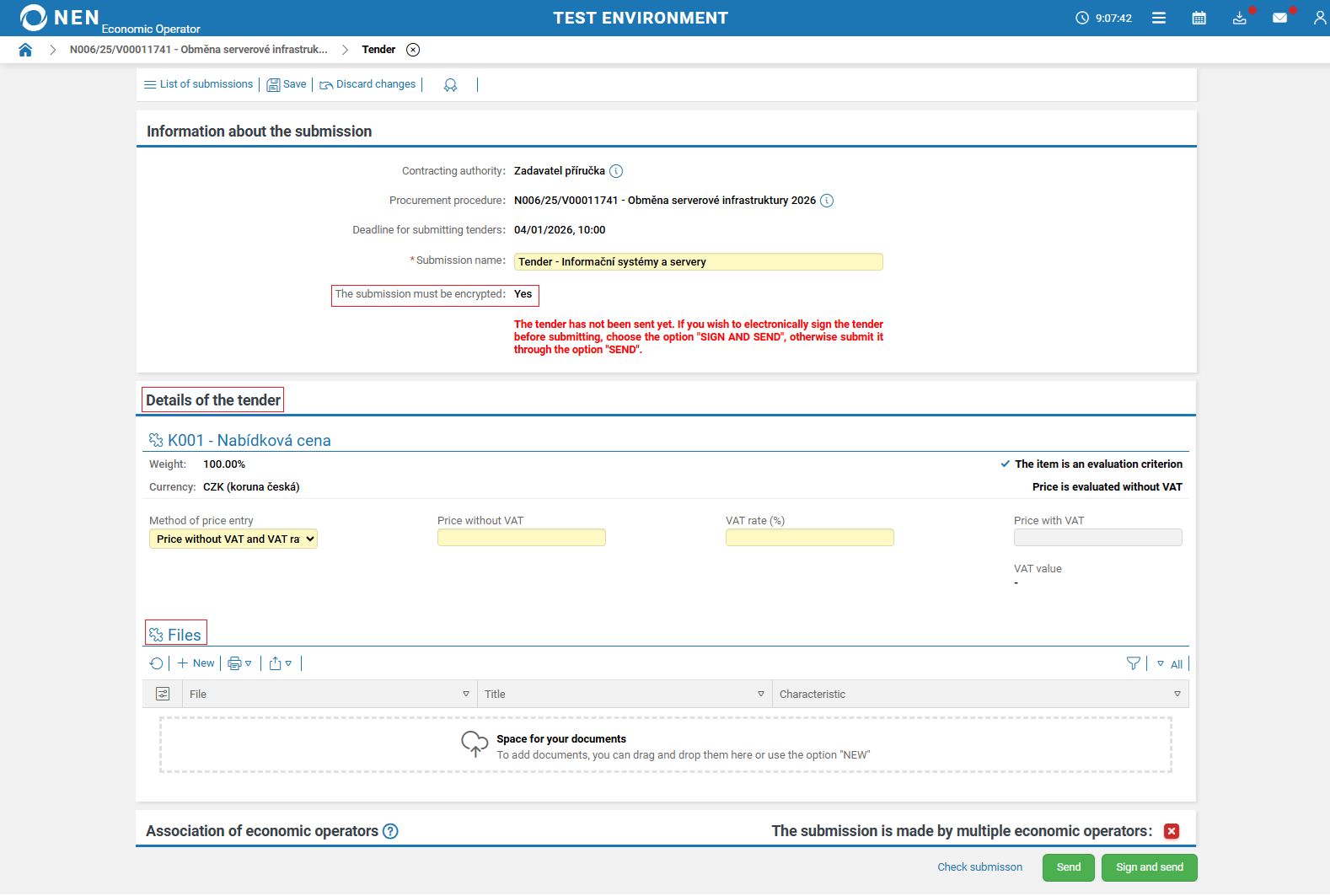Open the downloads icon in header

click(1239, 18)
